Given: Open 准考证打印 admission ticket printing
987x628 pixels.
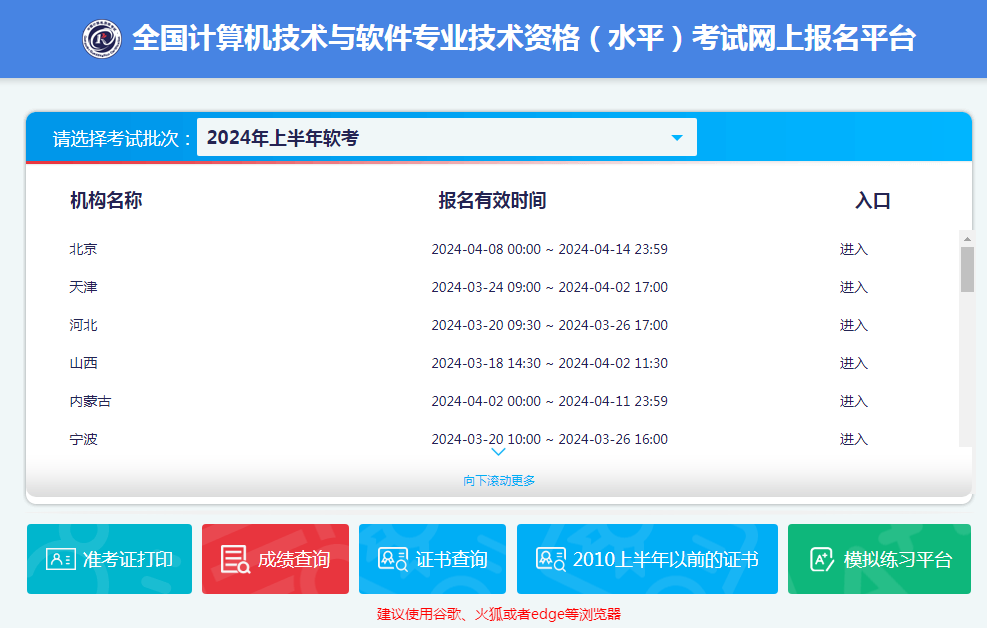Looking at the screenshot, I should coord(110,559).
